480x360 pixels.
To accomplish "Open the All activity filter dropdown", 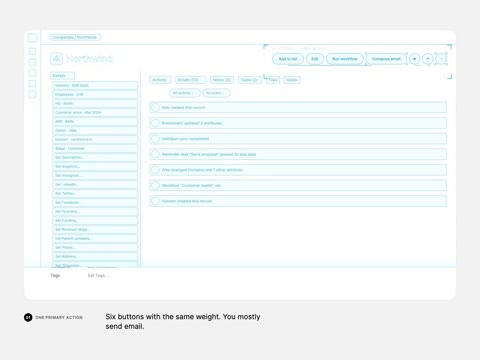I will coord(184,93).
